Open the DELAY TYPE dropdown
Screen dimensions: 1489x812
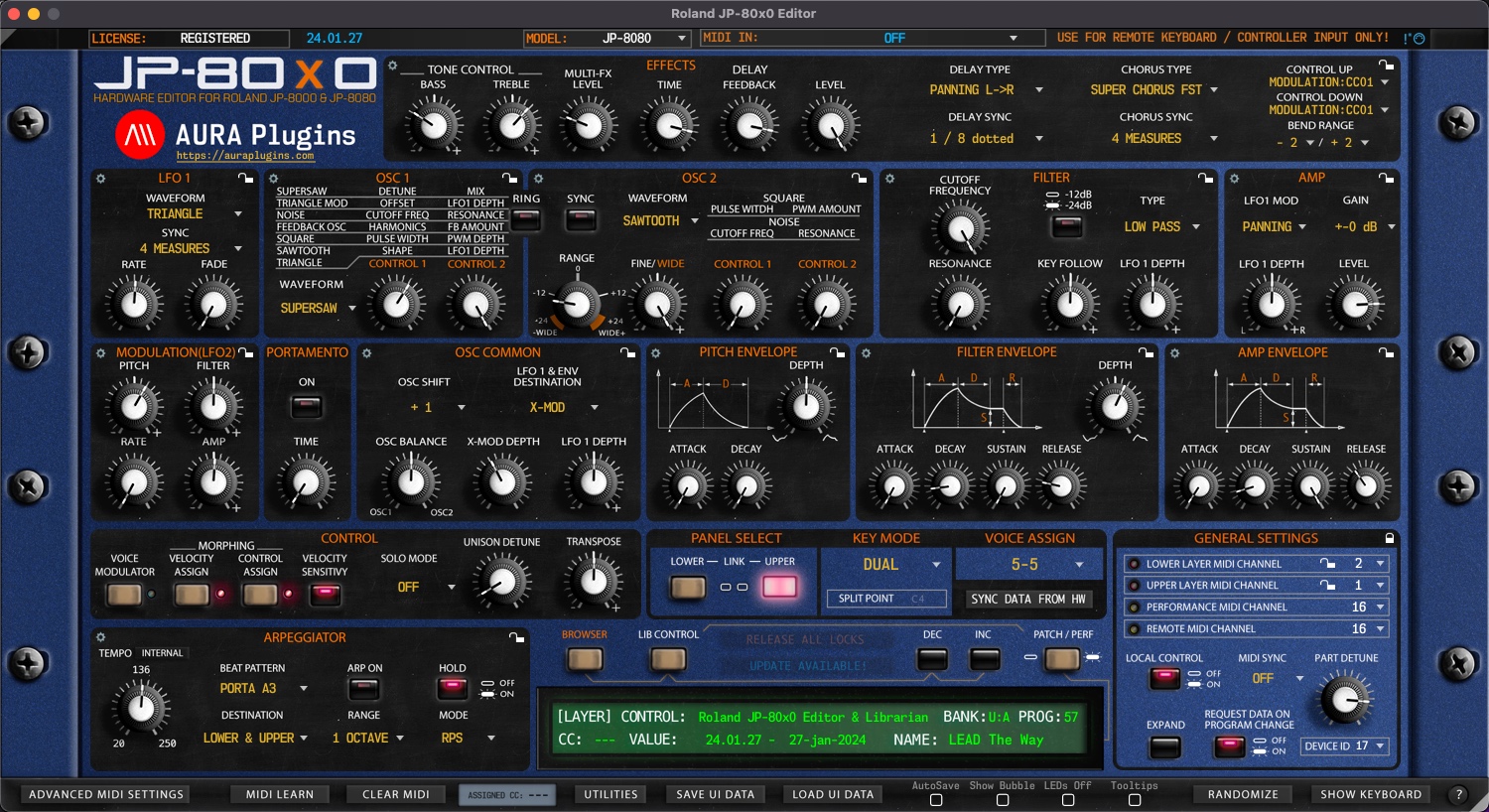pyautogui.click(x=980, y=89)
